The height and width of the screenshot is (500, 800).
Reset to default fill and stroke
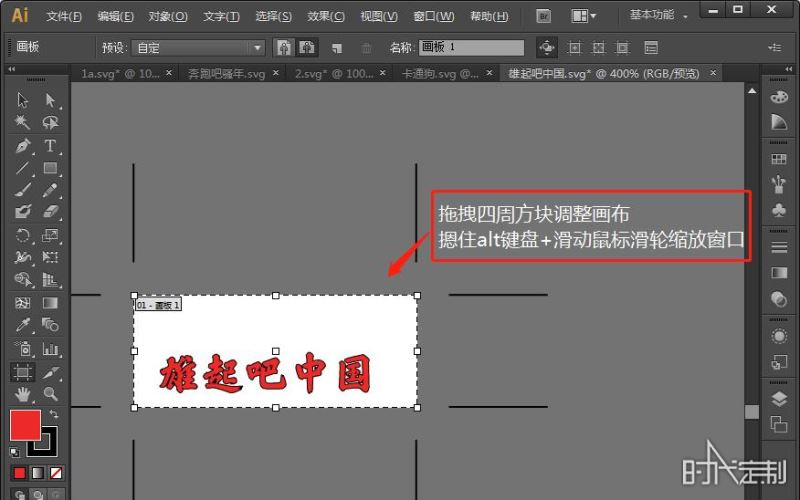coord(15,452)
